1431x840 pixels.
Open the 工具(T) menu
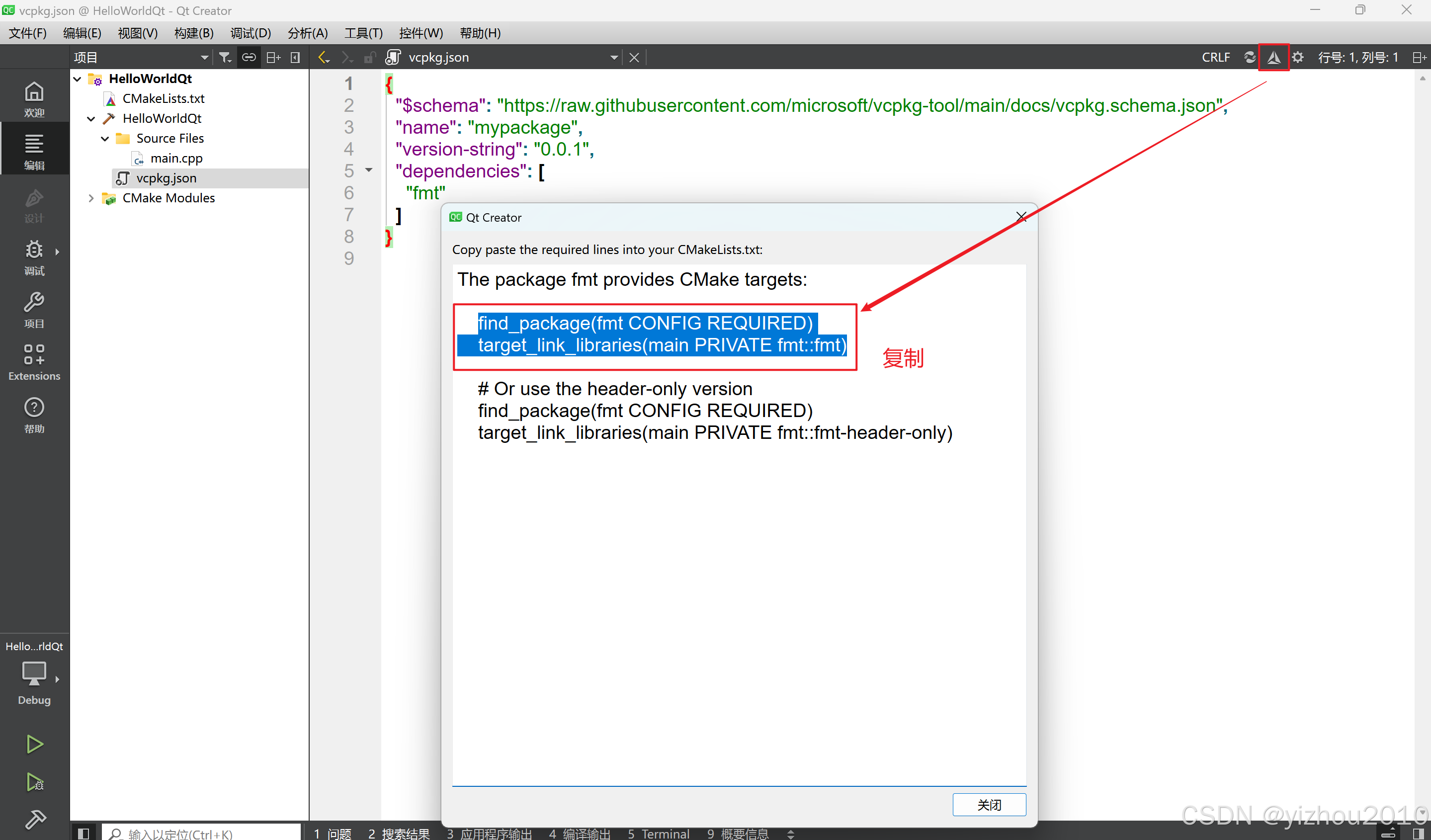click(363, 33)
